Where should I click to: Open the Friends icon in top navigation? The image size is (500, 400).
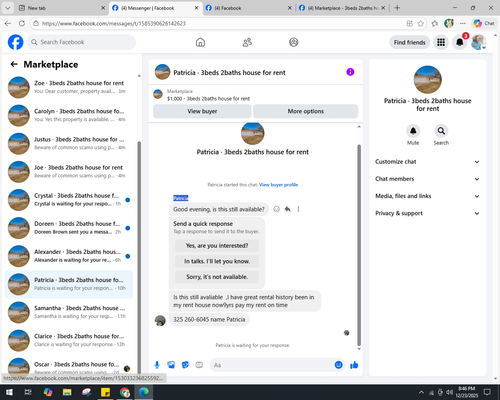coord(247,42)
